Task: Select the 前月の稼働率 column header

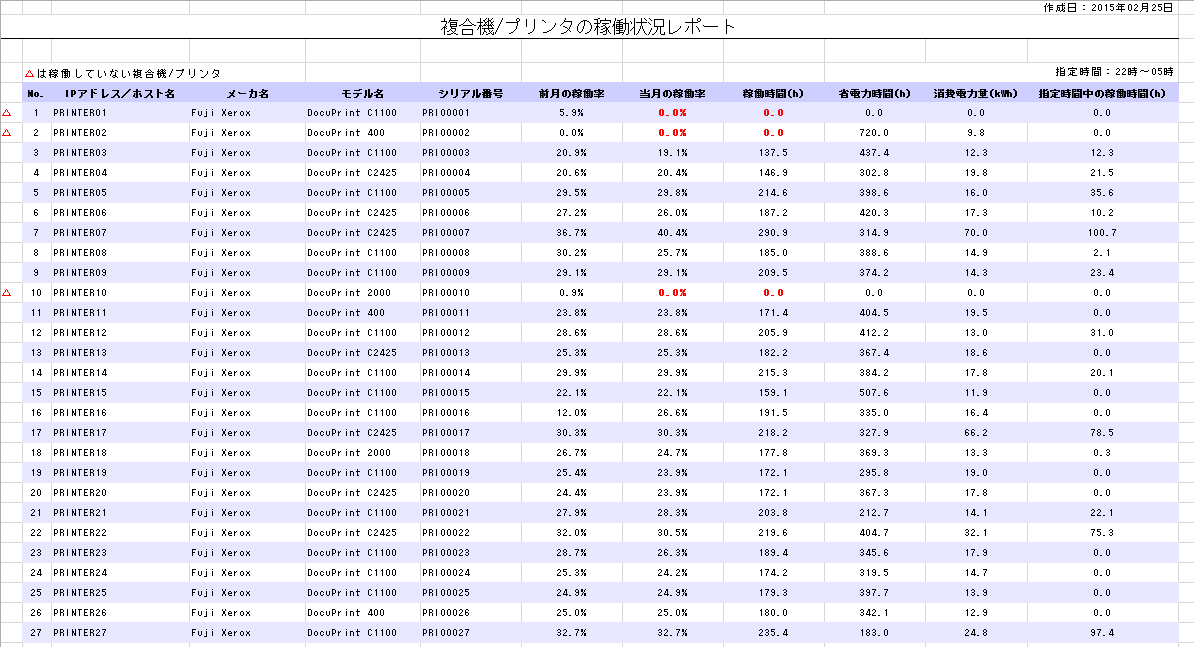Action: (x=571, y=94)
